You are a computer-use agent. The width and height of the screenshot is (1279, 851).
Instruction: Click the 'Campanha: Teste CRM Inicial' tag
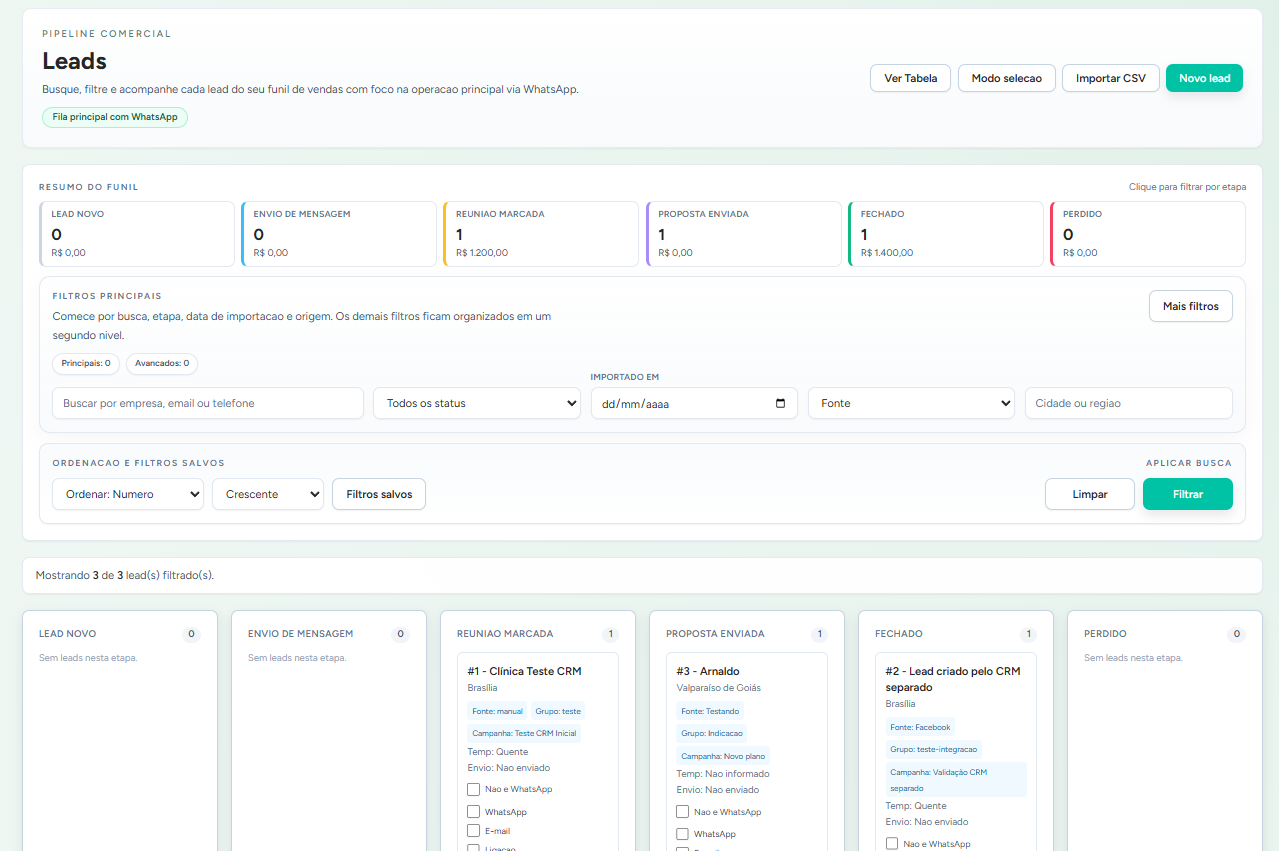pos(524,733)
